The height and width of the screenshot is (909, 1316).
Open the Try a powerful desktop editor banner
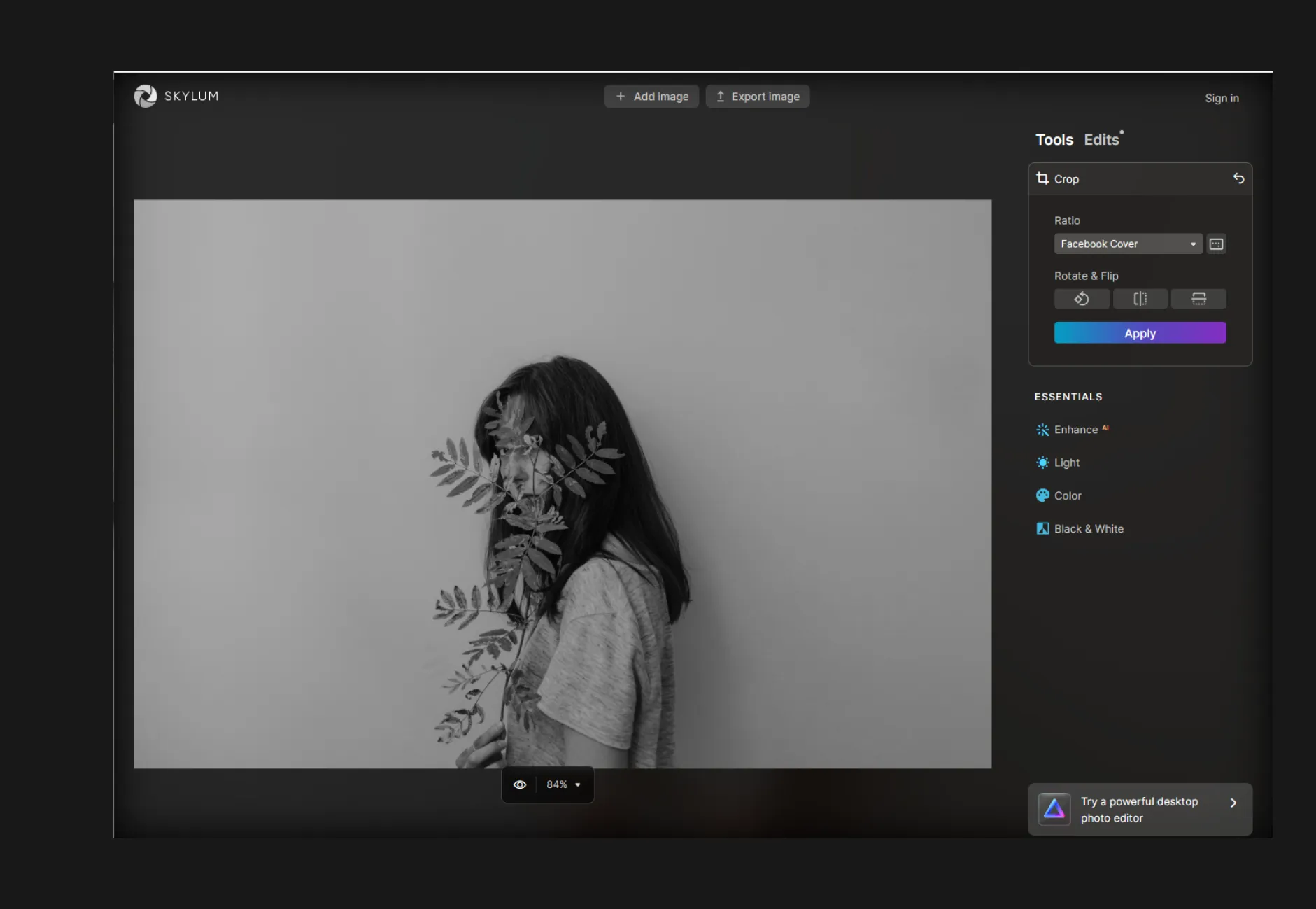tap(1140, 810)
